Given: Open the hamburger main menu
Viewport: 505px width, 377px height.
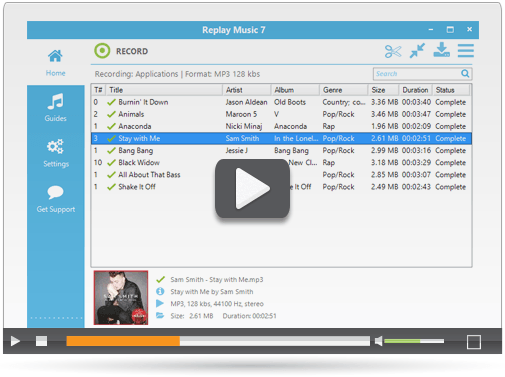Looking at the screenshot, I should (466, 51).
